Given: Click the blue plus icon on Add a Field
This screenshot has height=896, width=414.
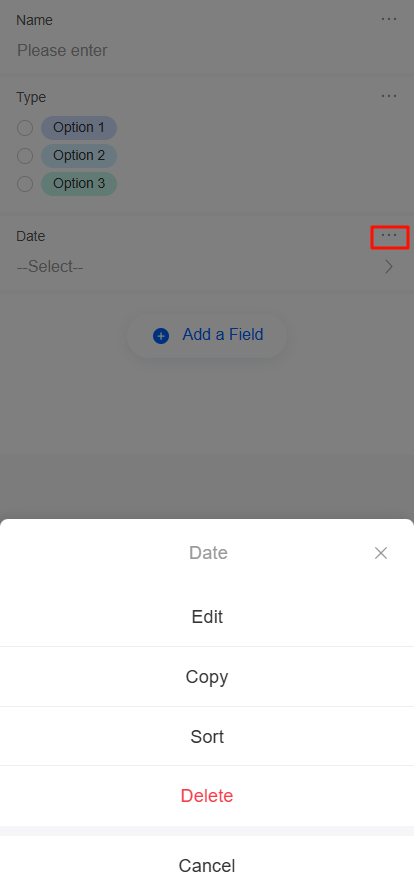Looking at the screenshot, I should [161, 336].
